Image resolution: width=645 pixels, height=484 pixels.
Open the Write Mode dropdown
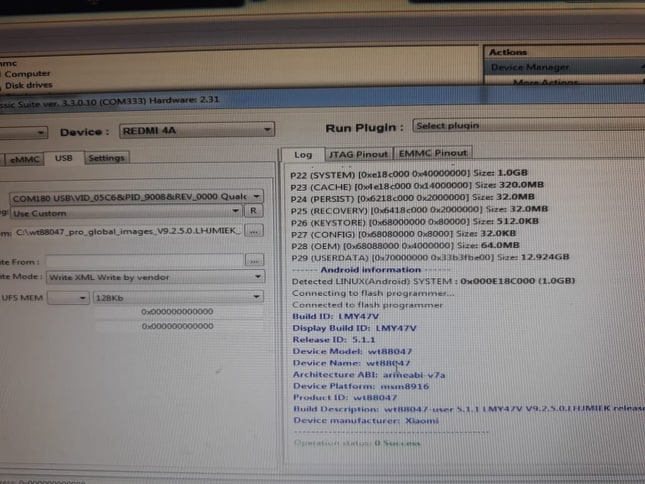pos(155,277)
